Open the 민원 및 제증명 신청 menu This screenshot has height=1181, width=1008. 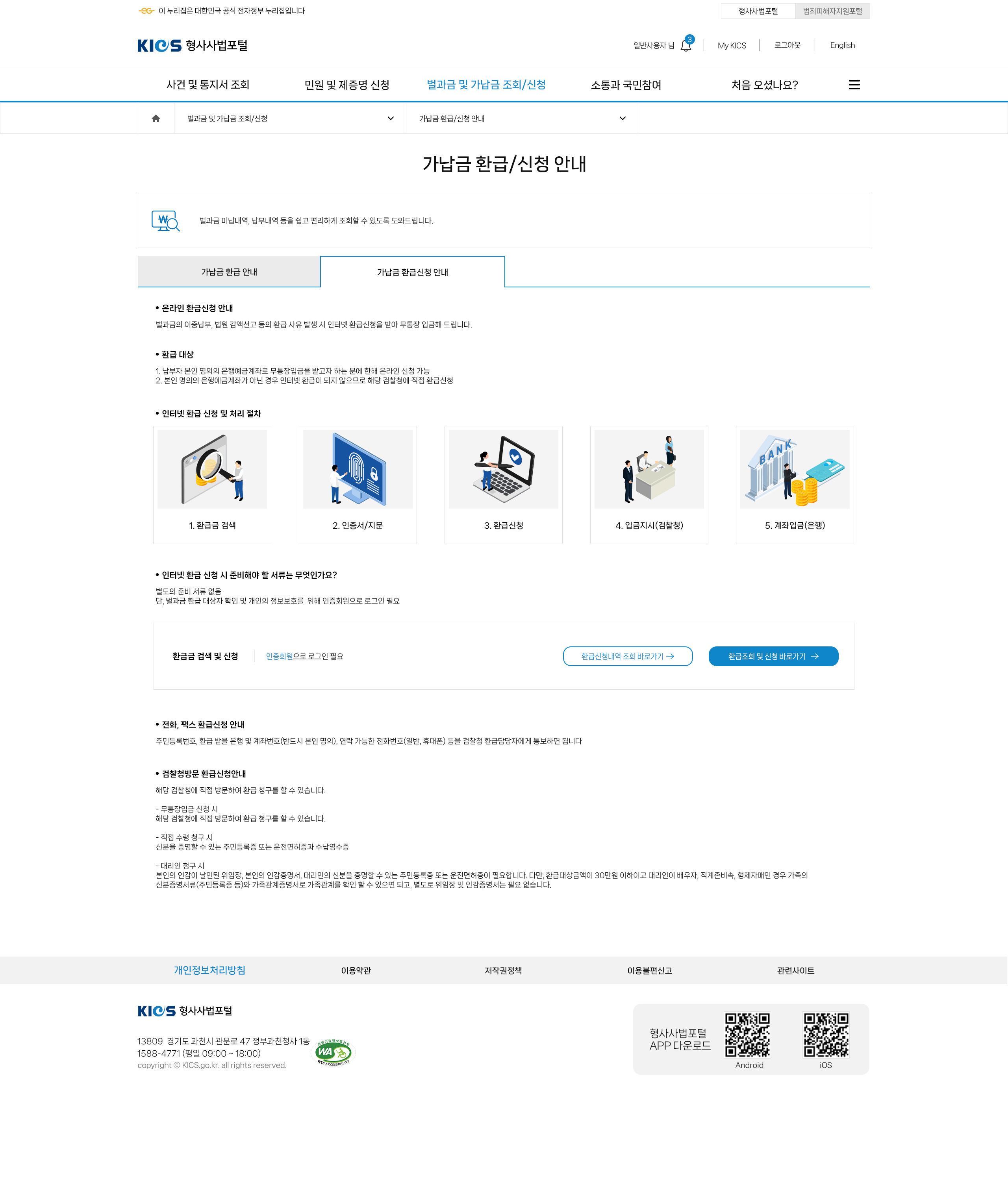[346, 85]
